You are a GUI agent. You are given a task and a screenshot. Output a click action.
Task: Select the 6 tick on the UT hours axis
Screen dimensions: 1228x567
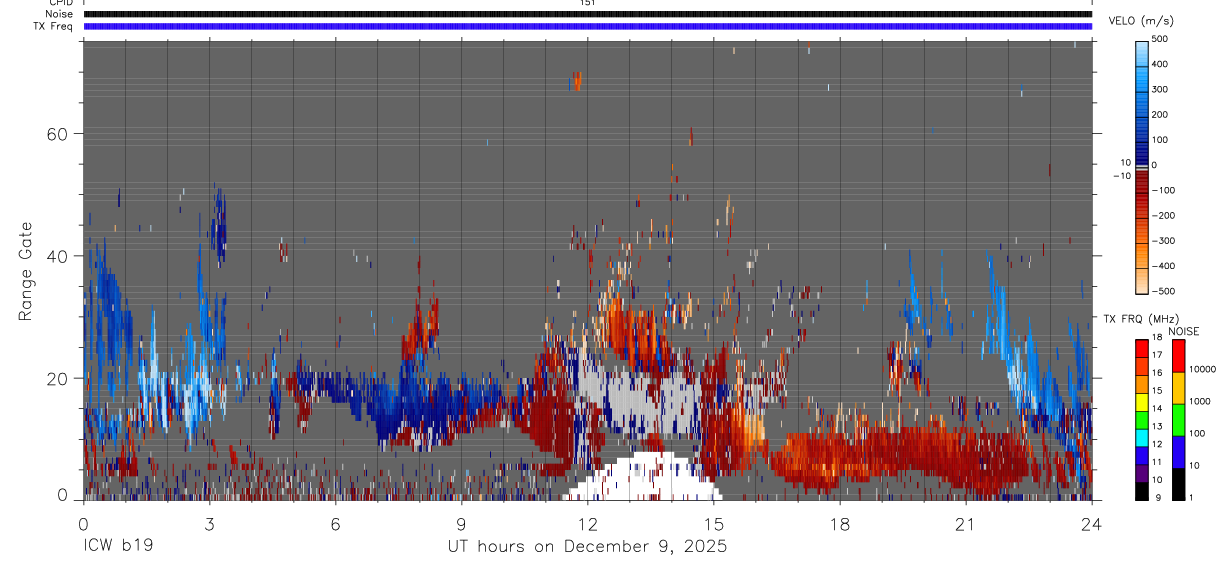336,524
